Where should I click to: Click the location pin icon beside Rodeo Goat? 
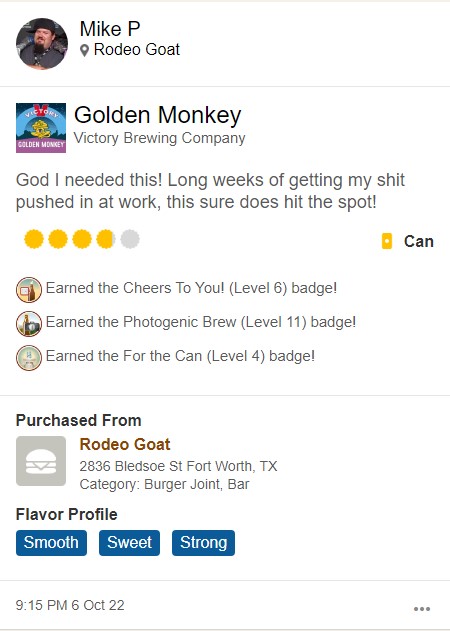(84, 51)
